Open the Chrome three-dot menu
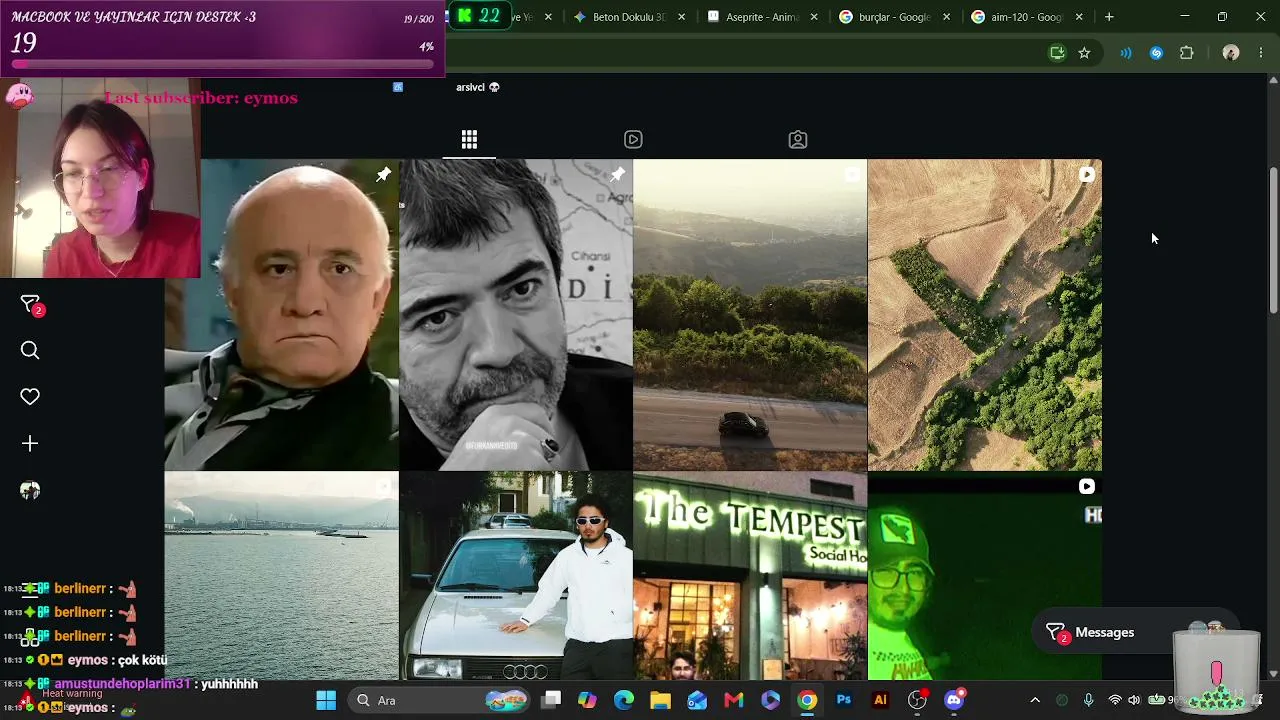1280x720 pixels. pos(1260,53)
